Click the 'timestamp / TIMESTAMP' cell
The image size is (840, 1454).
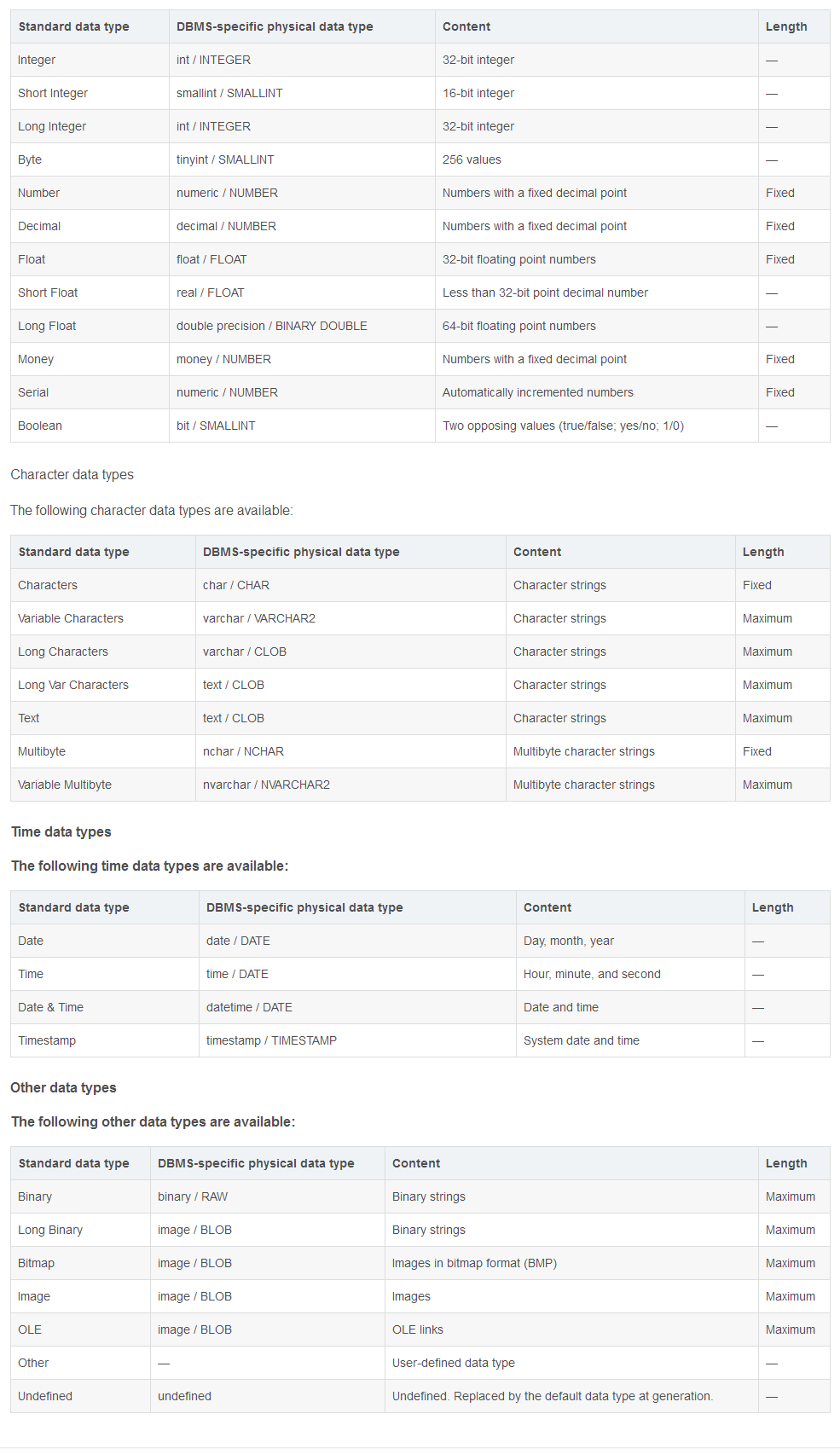[271, 1040]
